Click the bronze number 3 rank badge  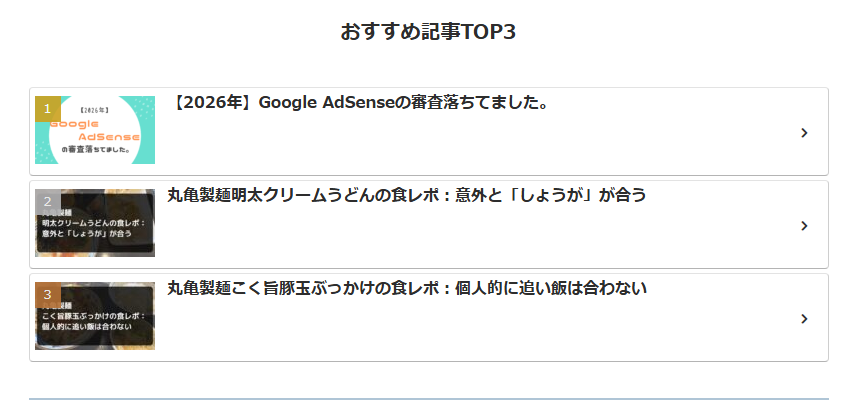47,295
